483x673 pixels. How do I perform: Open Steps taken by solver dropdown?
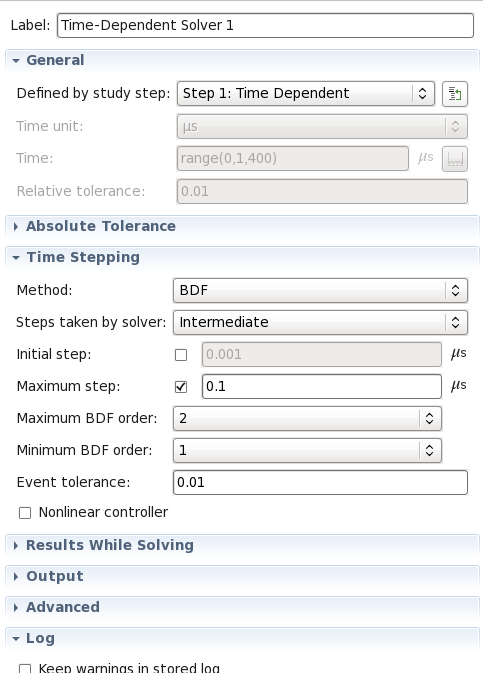[x=320, y=322]
